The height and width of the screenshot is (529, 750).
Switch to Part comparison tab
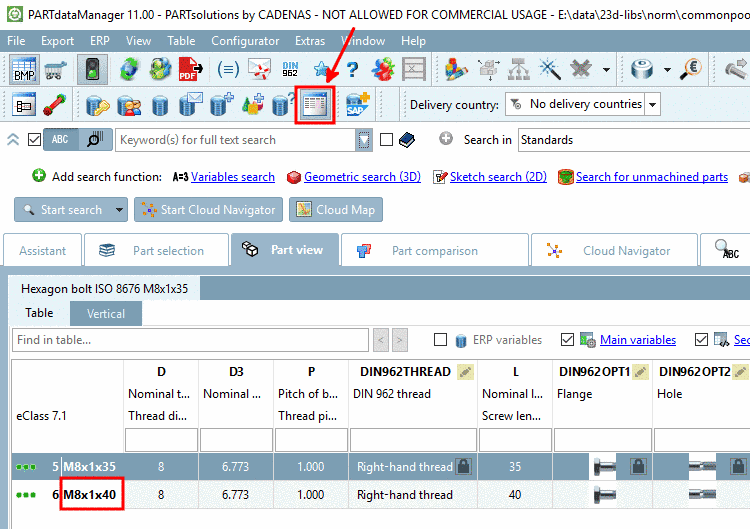[x=434, y=250]
